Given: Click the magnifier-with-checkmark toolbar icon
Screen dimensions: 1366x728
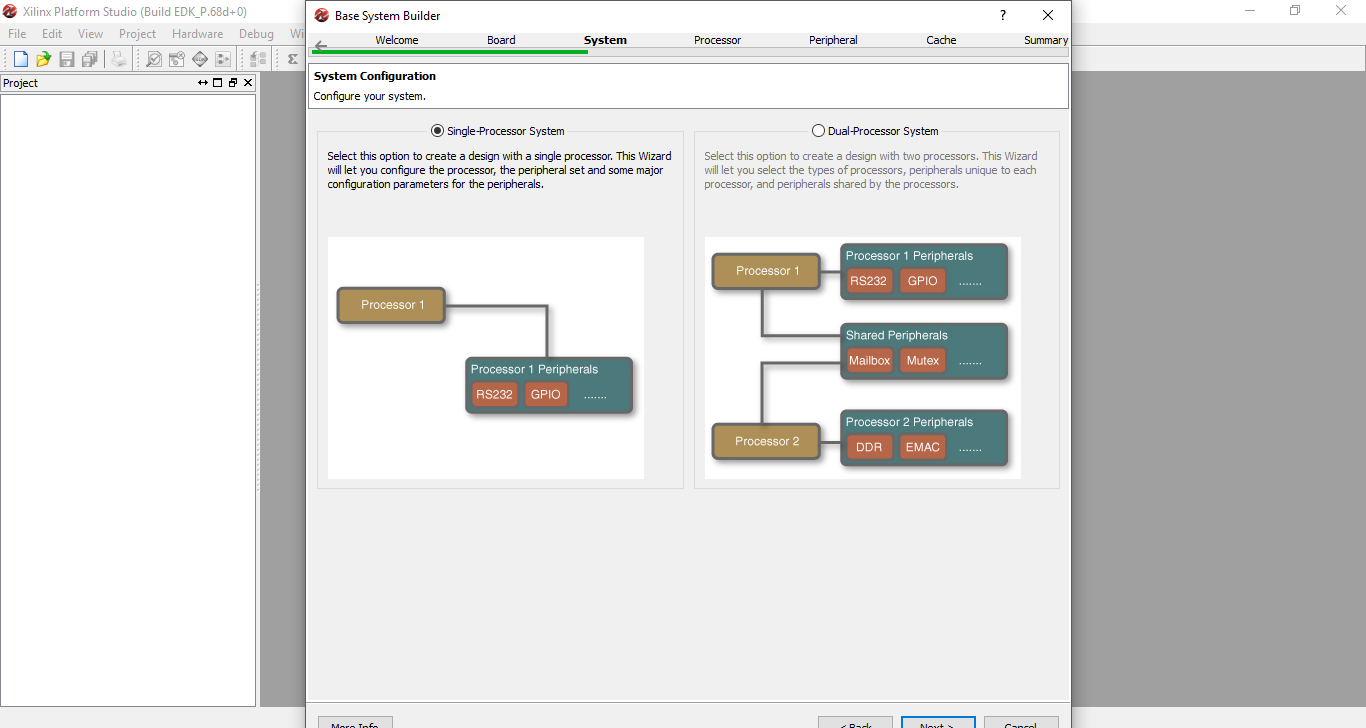Looking at the screenshot, I should [x=154, y=59].
